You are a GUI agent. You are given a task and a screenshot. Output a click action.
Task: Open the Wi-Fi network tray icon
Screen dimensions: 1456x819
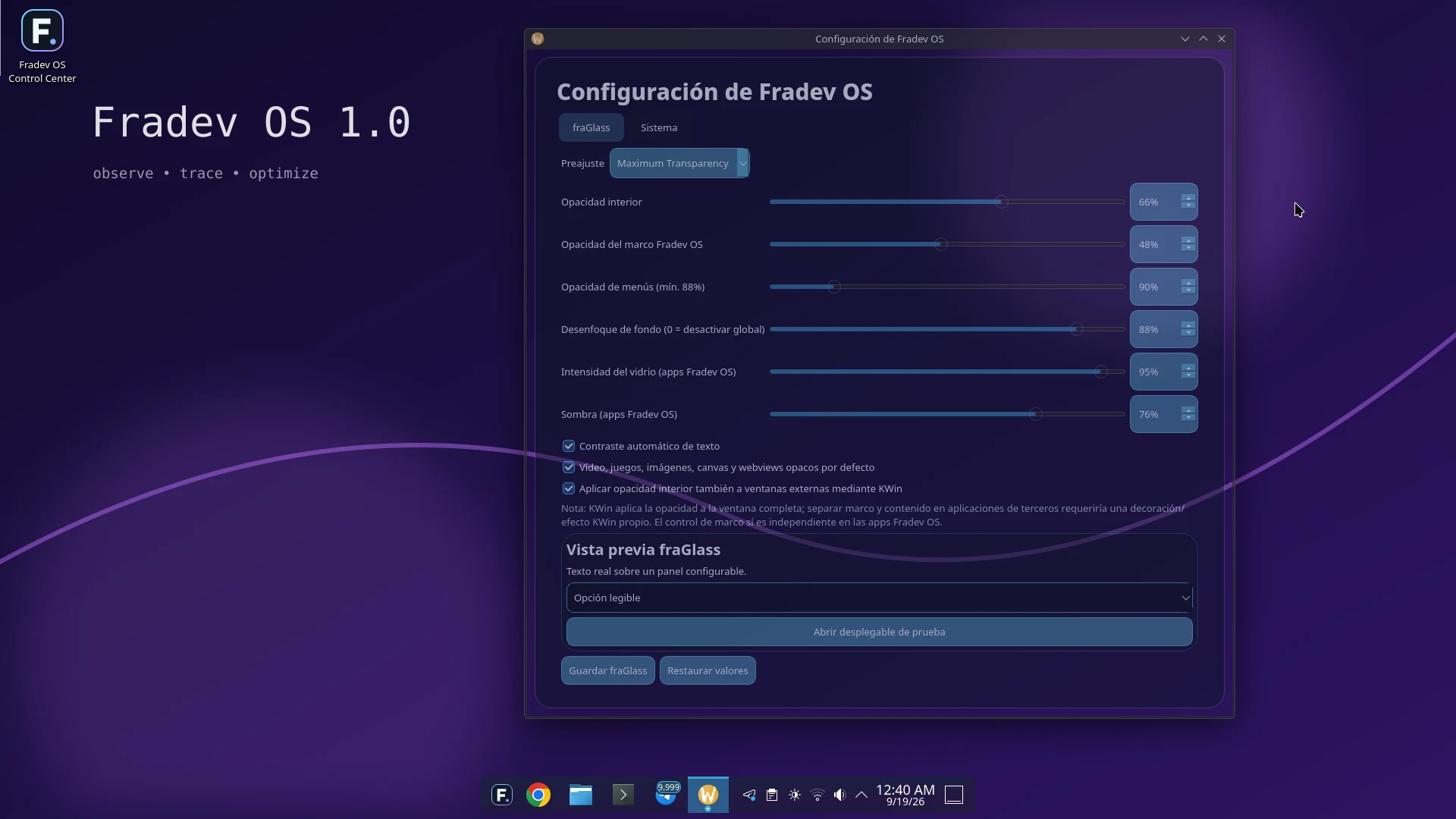pos(817,795)
